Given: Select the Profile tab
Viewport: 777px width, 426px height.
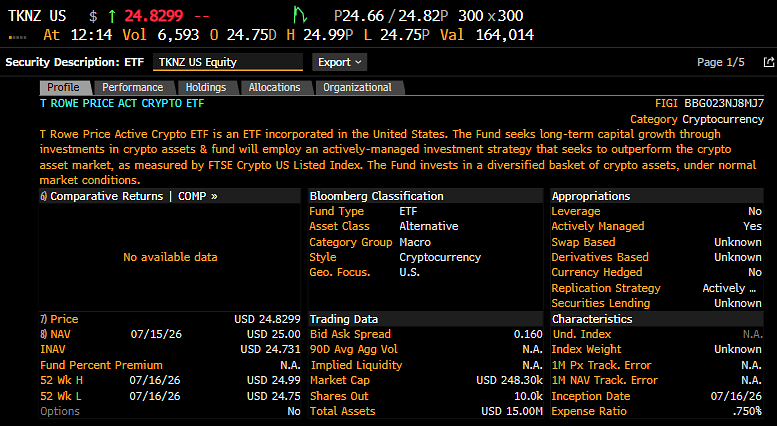Looking at the screenshot, I should pos(63,87).
